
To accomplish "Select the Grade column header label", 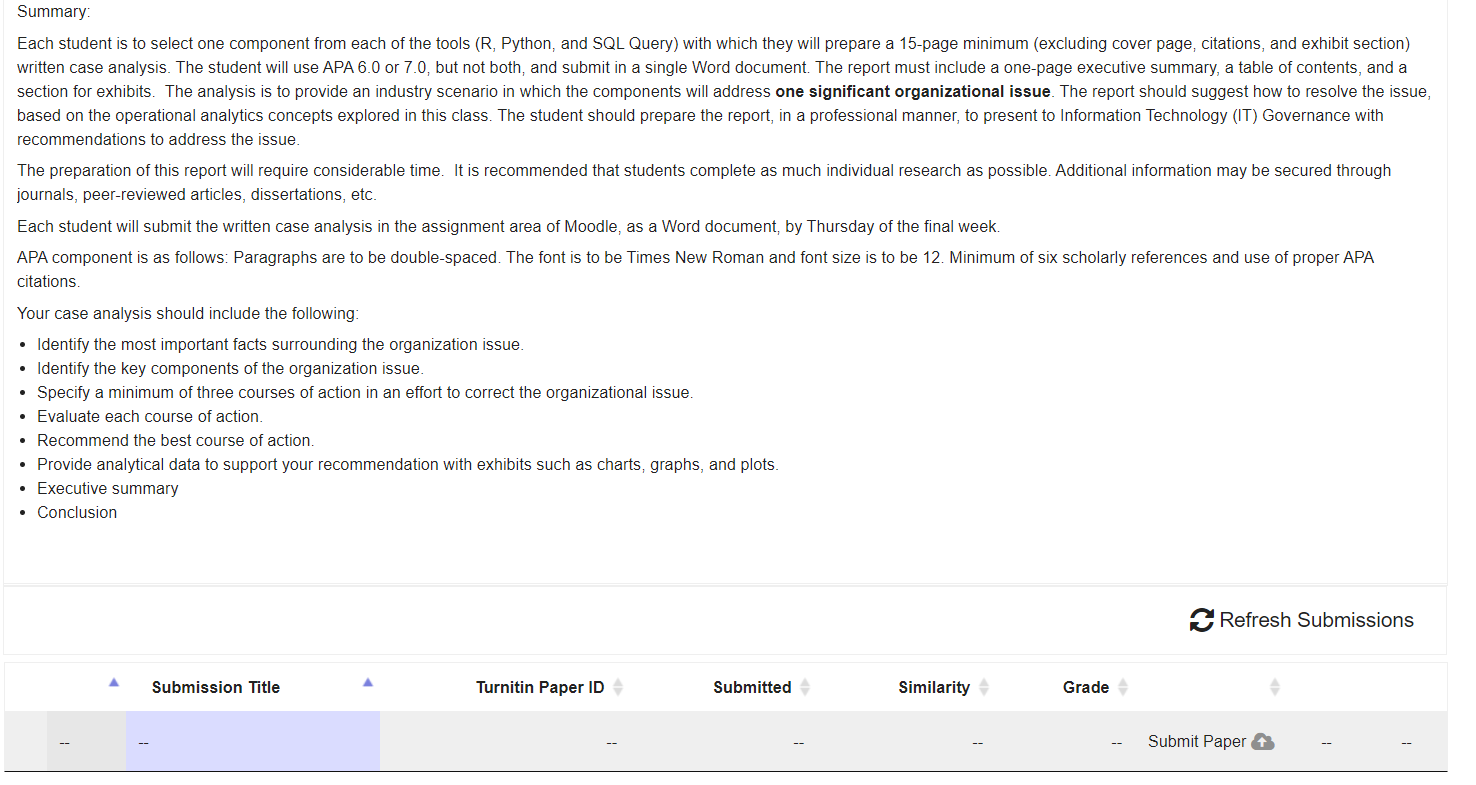I will tap(1086, 687).
